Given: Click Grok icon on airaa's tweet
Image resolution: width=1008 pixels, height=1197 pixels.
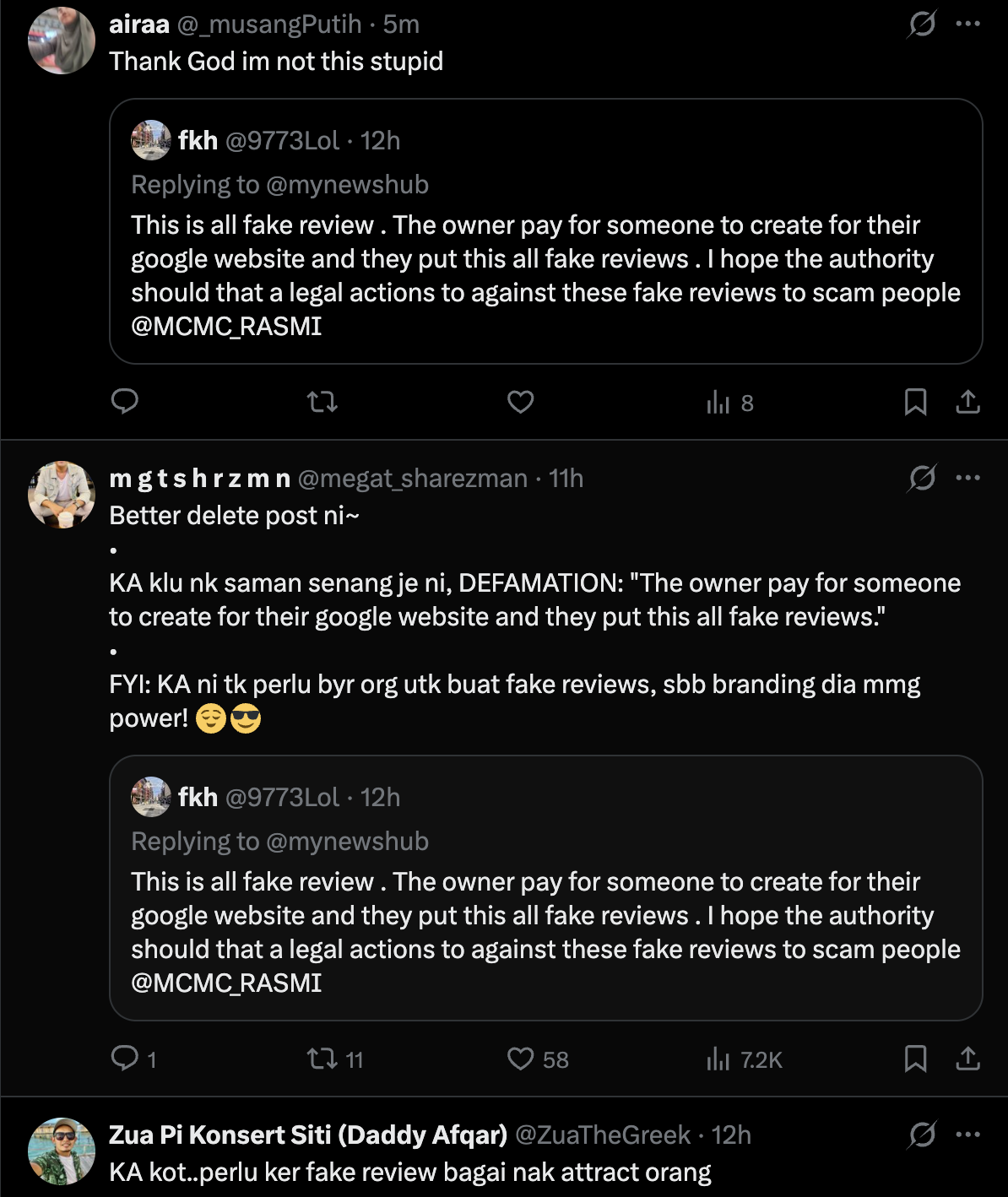Looking at the screenshot, I should click(921, 24).
